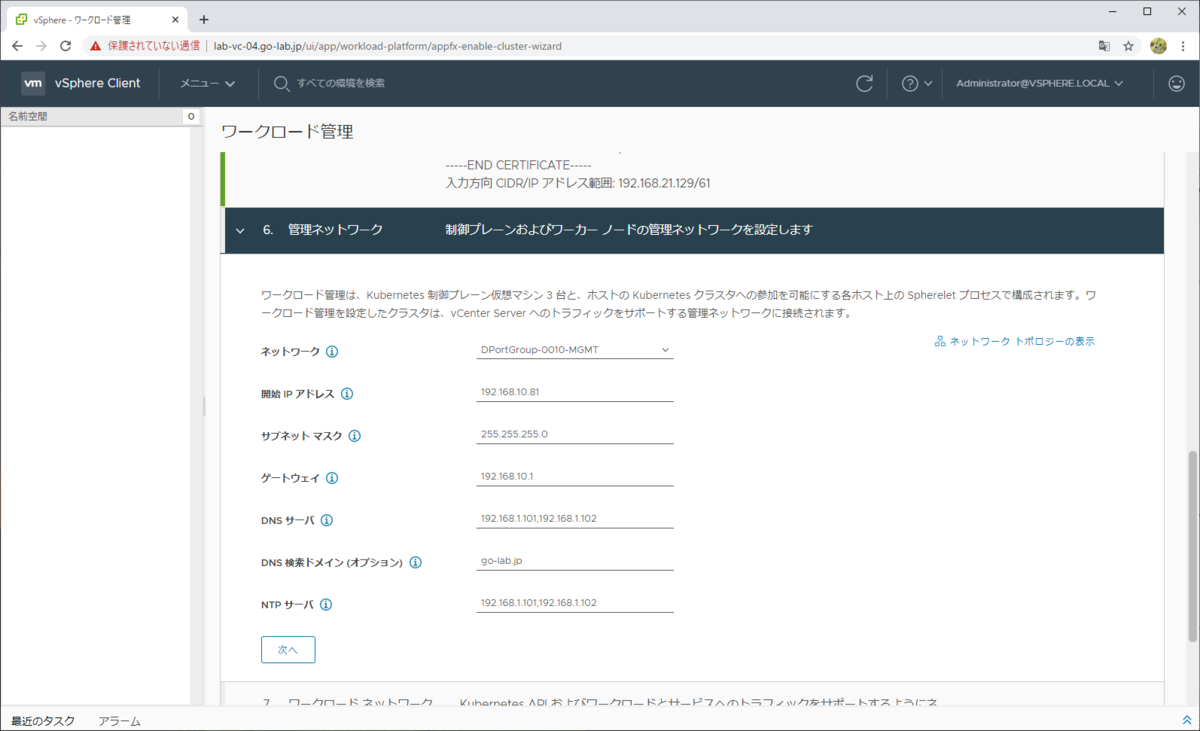Click info icon next to ゲートウェイ
The height and width of the screenshot is (731, 1200).
coord(332,478)
